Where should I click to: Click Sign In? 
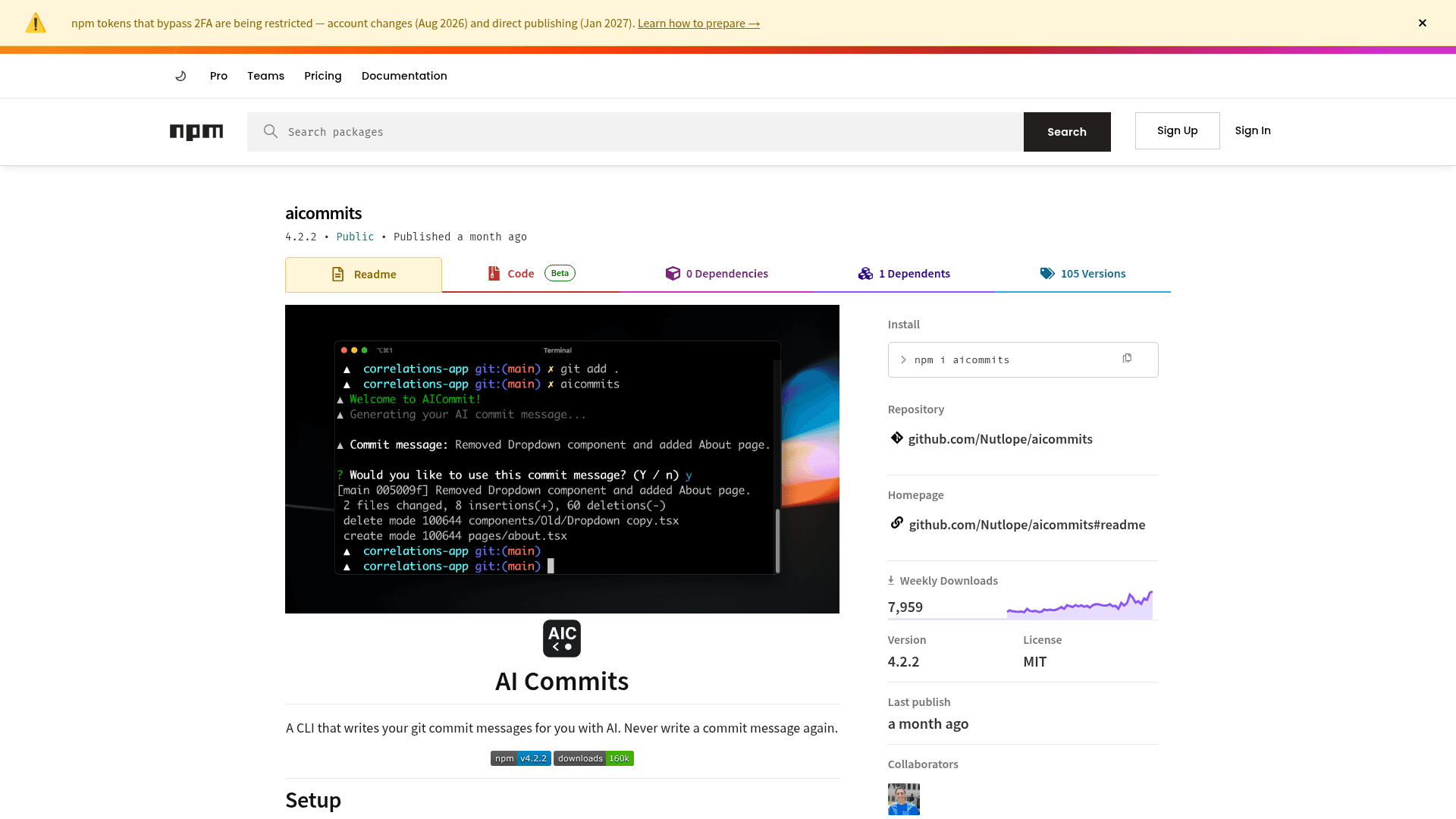click(1253, 130)
